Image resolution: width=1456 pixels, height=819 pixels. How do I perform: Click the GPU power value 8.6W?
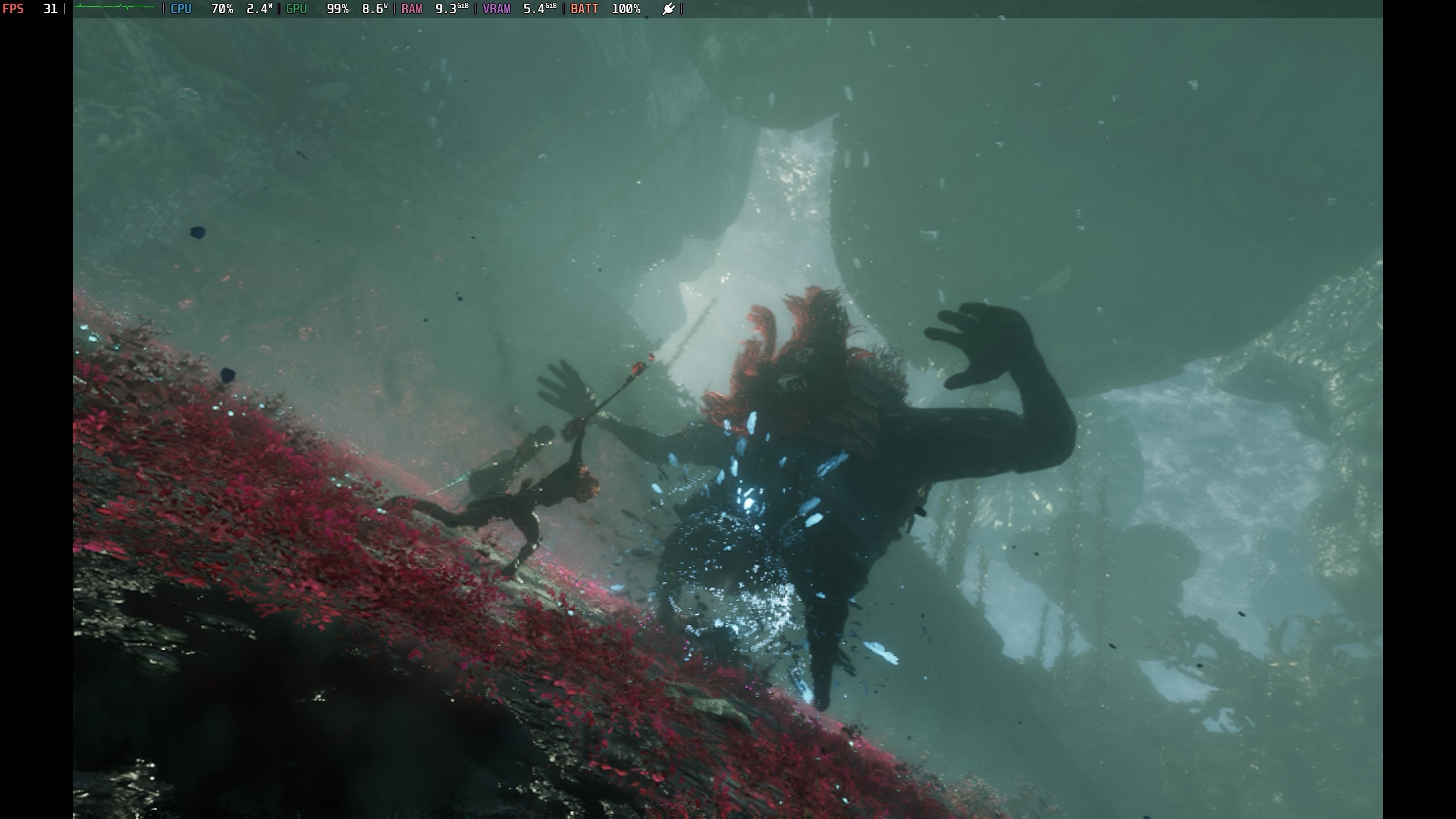coord(375,9)
